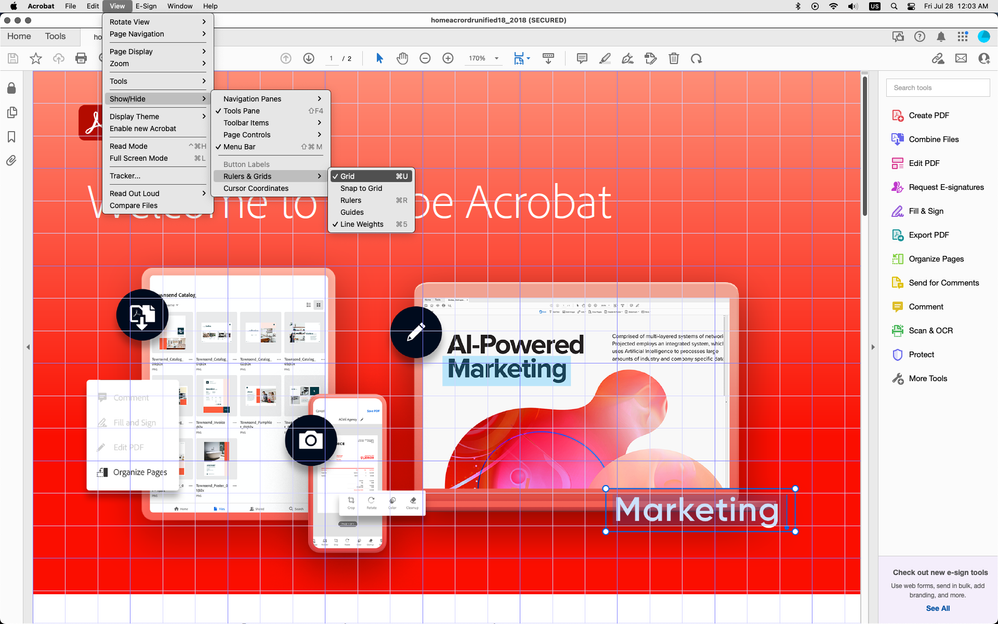Open macOS Spotlight search icon
This screenshot has height=624, width=998.
pos(894,6)
